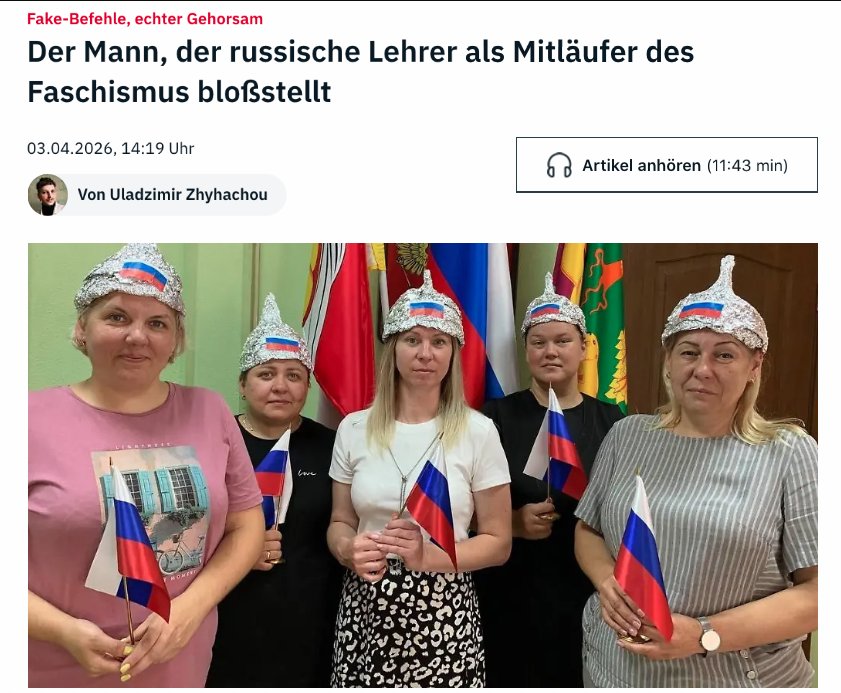Click the large red flag in the background
The image size is (841, 693).
click(343, 327)
